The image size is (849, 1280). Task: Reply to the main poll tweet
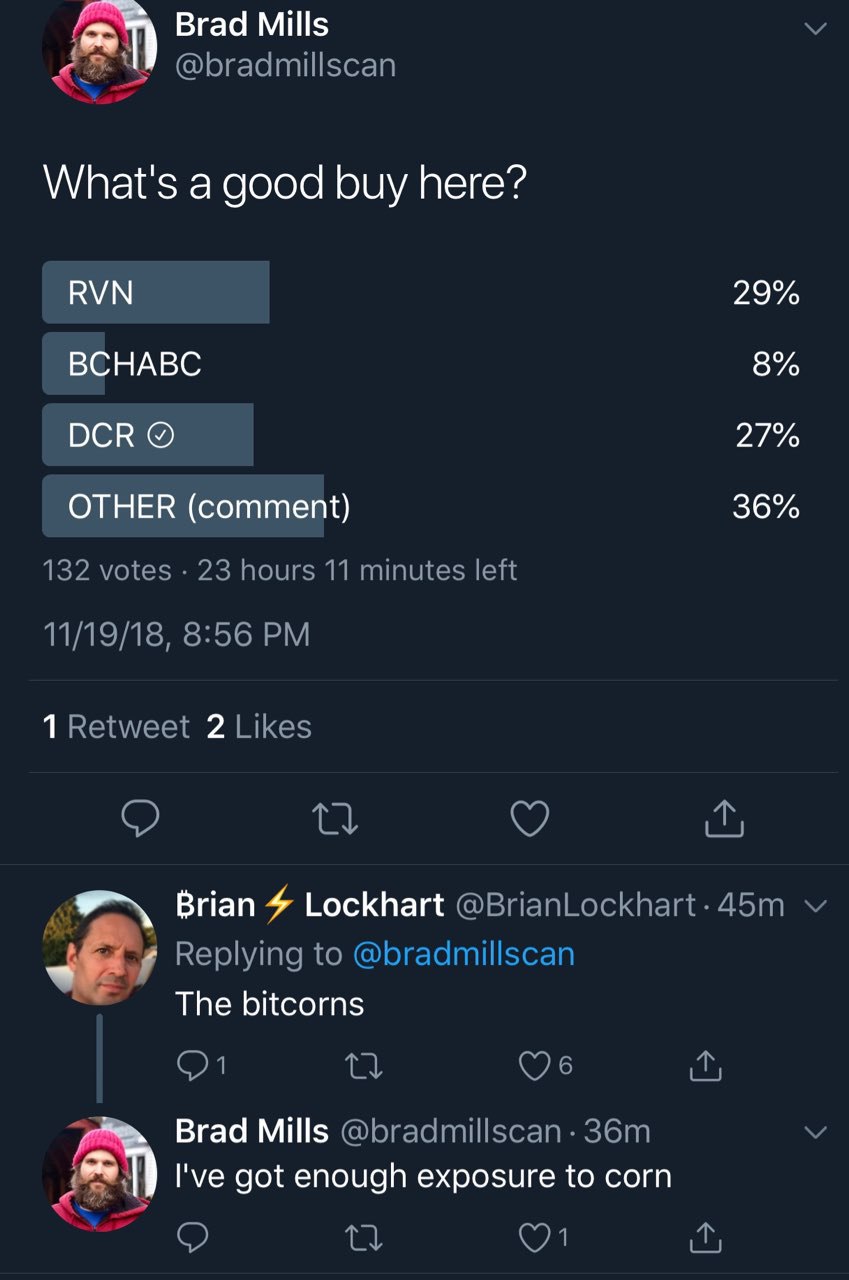[x=141, y=819]
